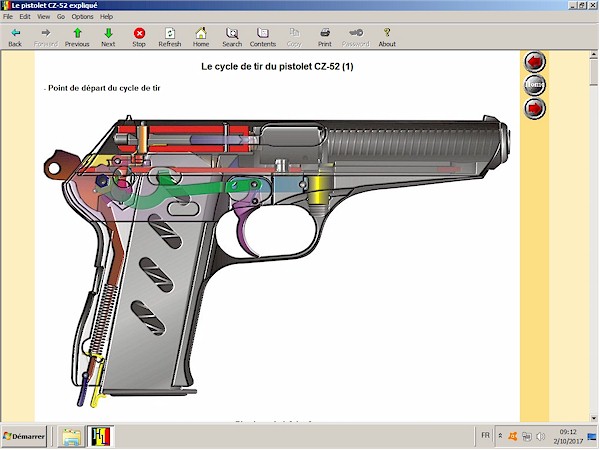Click the scrollbar down arrow

593,418
